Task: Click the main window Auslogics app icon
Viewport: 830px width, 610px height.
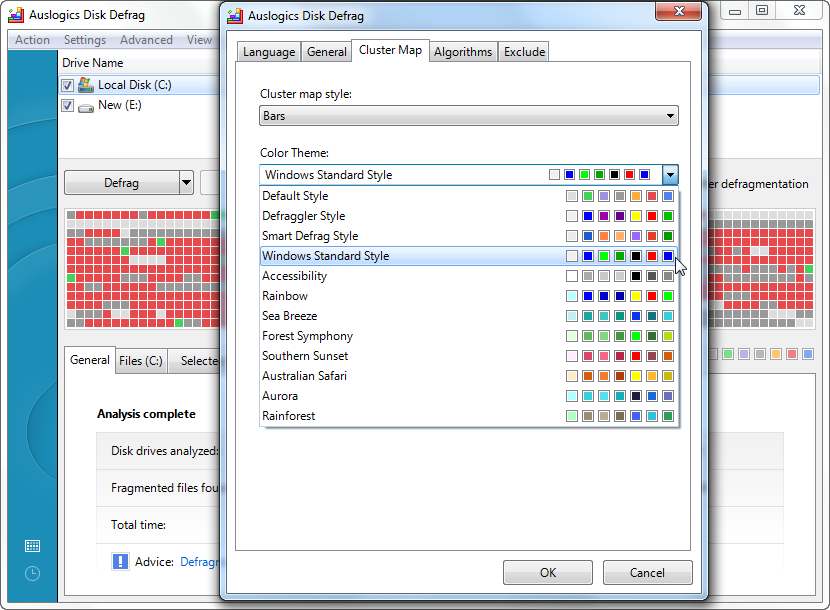Action: pos(16,15)
